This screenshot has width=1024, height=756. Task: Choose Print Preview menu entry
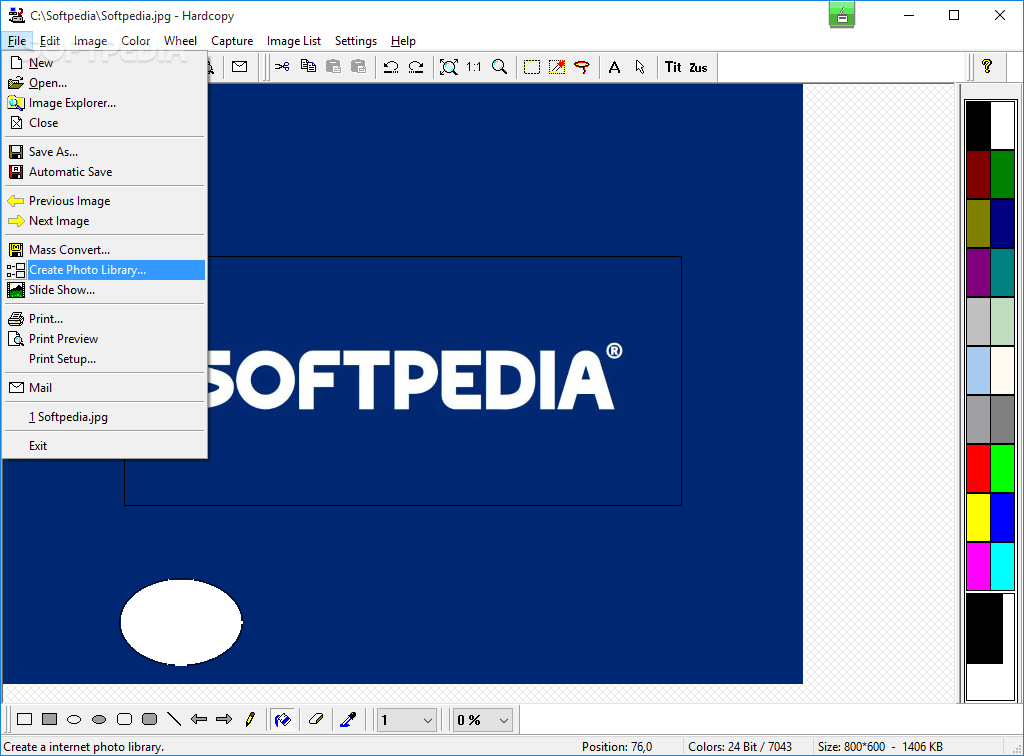coord(105,339)
